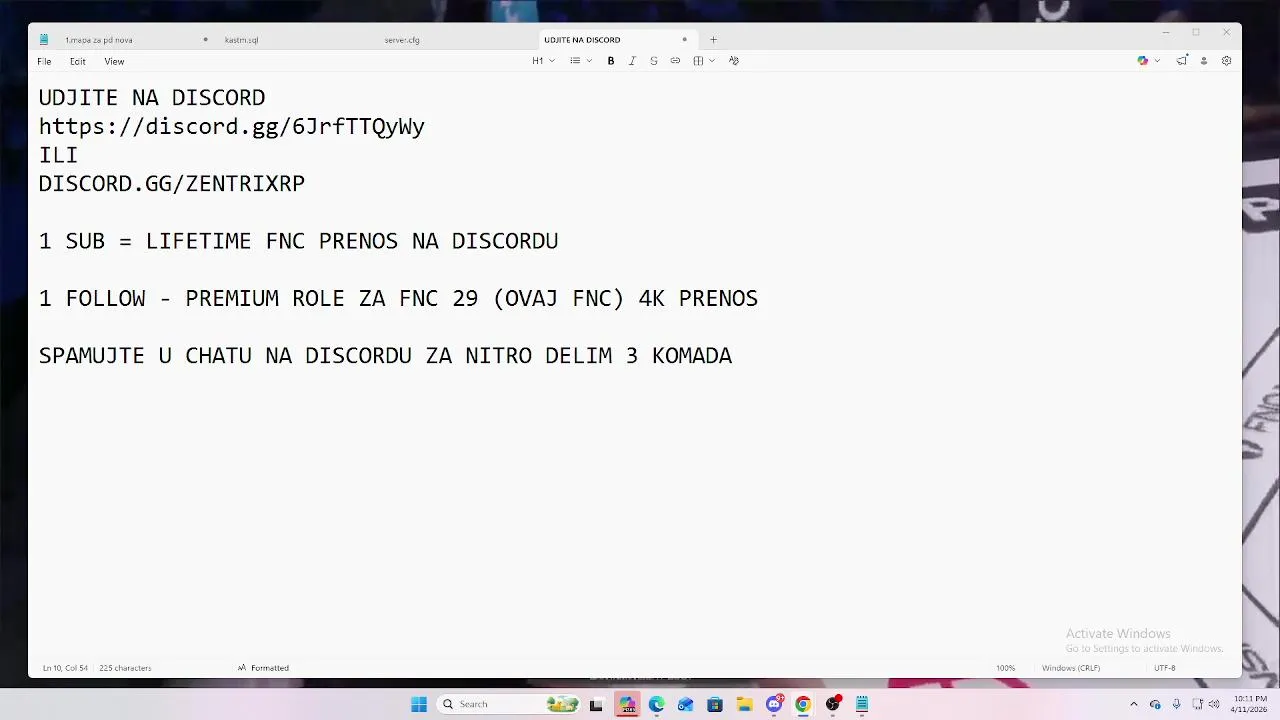This screenshot has width=1280, height=720.
Task: Open the notifications megaphone icon
Action: [1182, 61]
